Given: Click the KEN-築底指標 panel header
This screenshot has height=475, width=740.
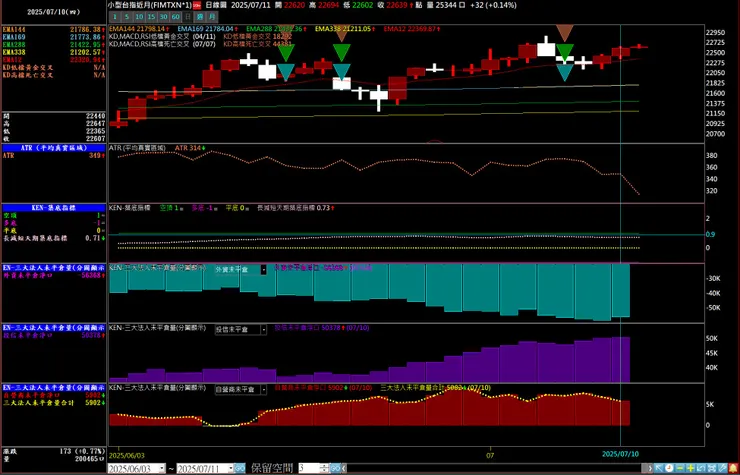Looking at the screenshot, I should click(x=54, y=208).
